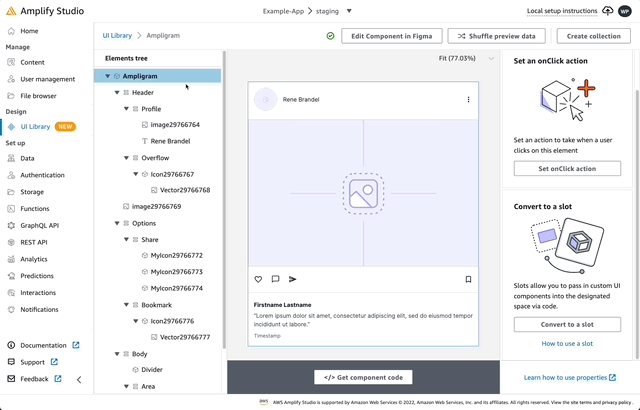Collapse the Icon29766767 tree node

pyautogui.click(x=136, y=174)
